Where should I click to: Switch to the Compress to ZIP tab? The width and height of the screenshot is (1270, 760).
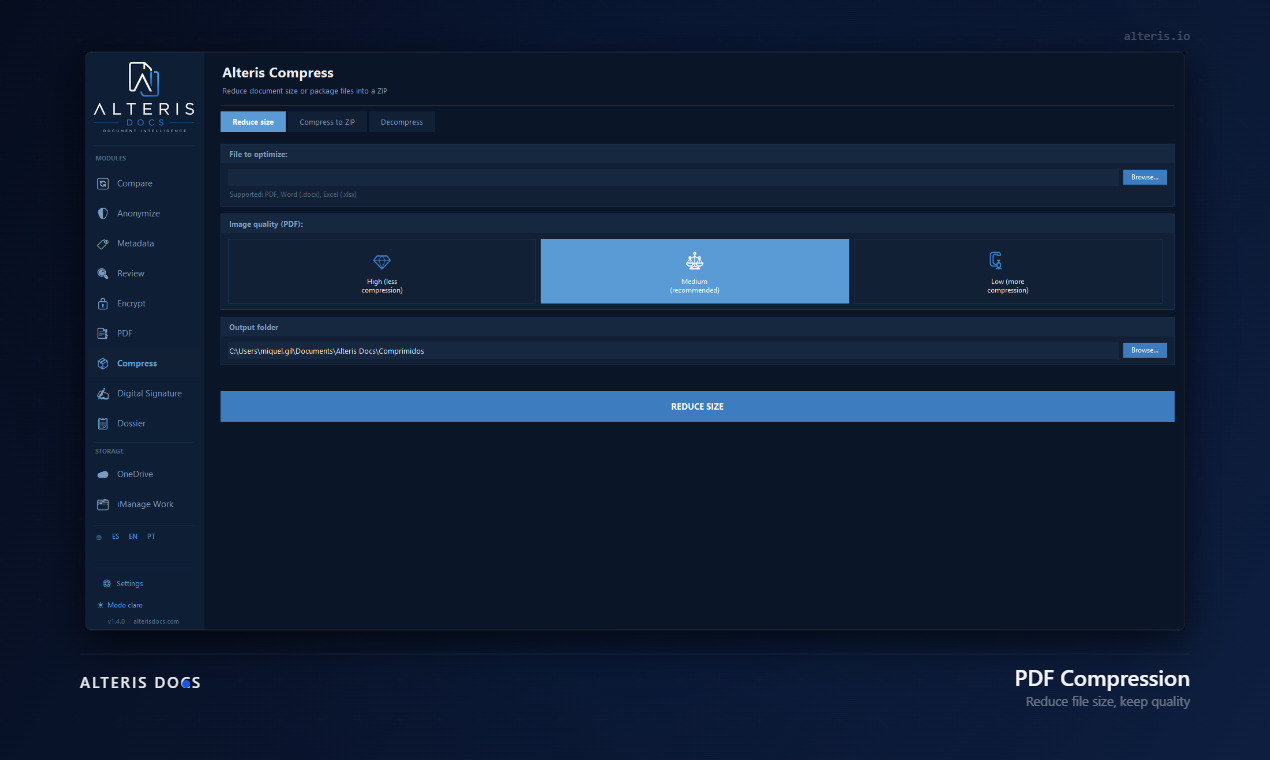327,122
